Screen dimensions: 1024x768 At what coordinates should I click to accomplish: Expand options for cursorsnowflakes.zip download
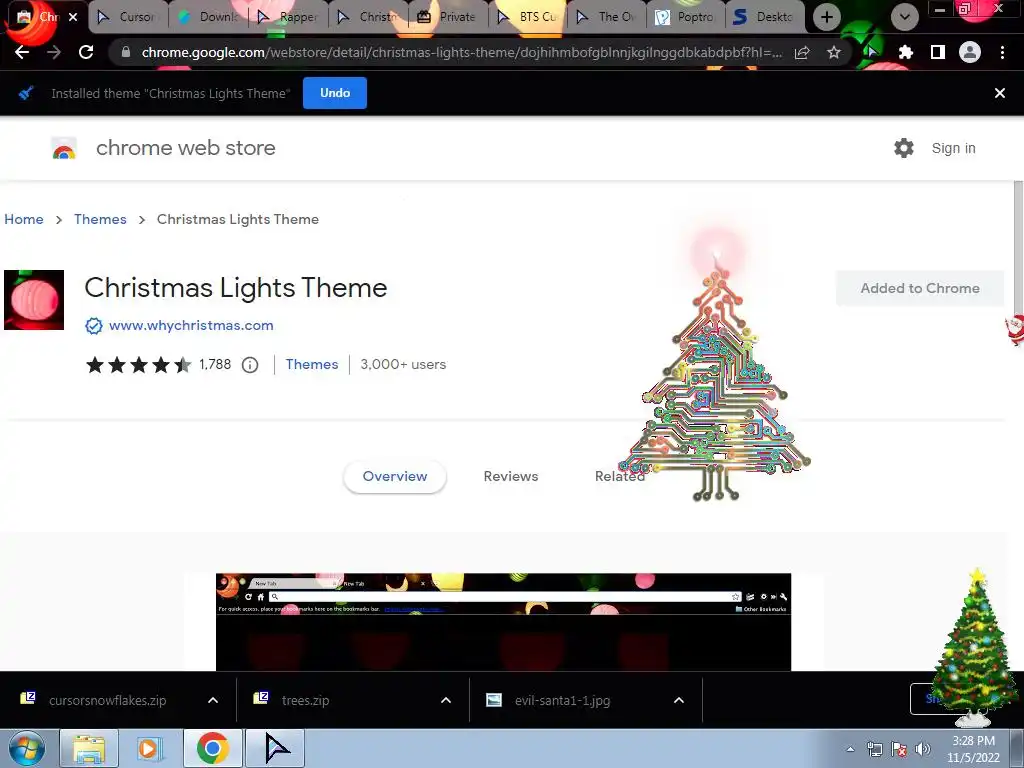[x=213, y=700]
